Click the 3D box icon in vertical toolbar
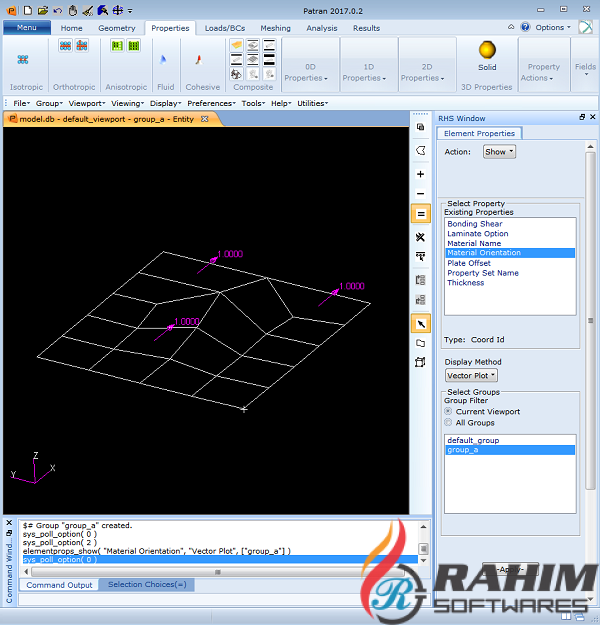This screenshot has height=625, width=600. 420,362
